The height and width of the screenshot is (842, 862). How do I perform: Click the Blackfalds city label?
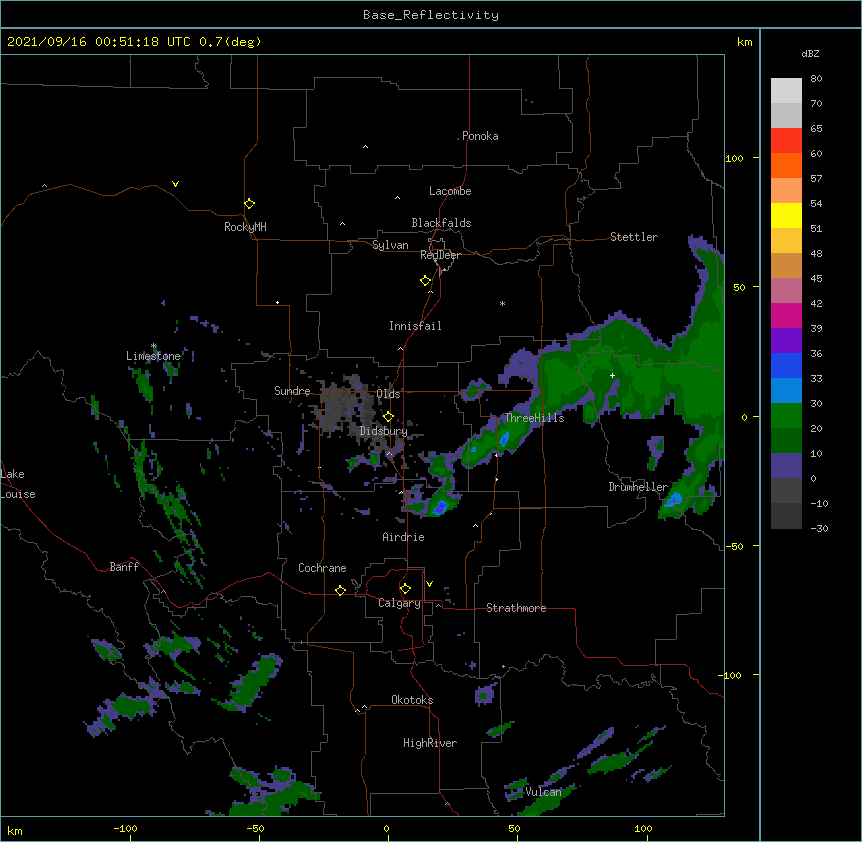coord(441,223)
